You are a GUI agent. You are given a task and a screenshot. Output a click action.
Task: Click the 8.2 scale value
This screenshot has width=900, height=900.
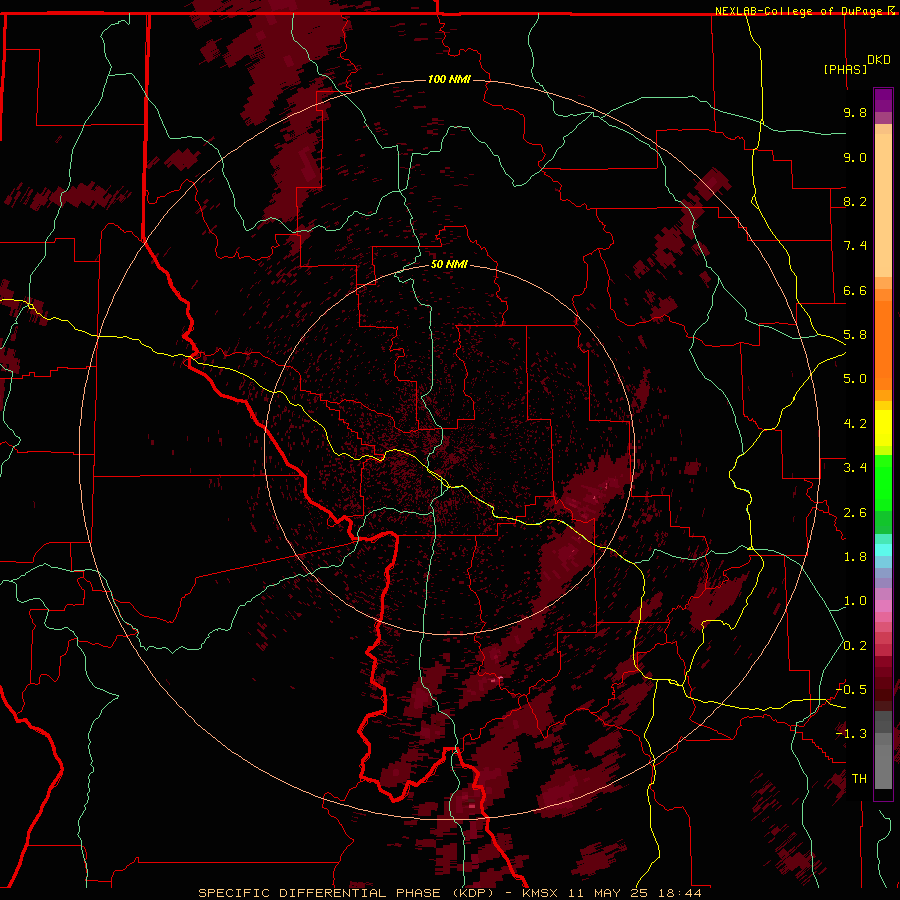tap(855, 201)
